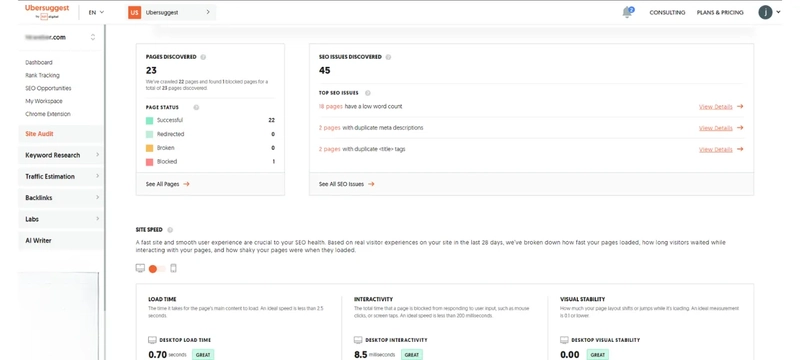
Task: Click See All SEO Issues
Action: pos(341,184)
